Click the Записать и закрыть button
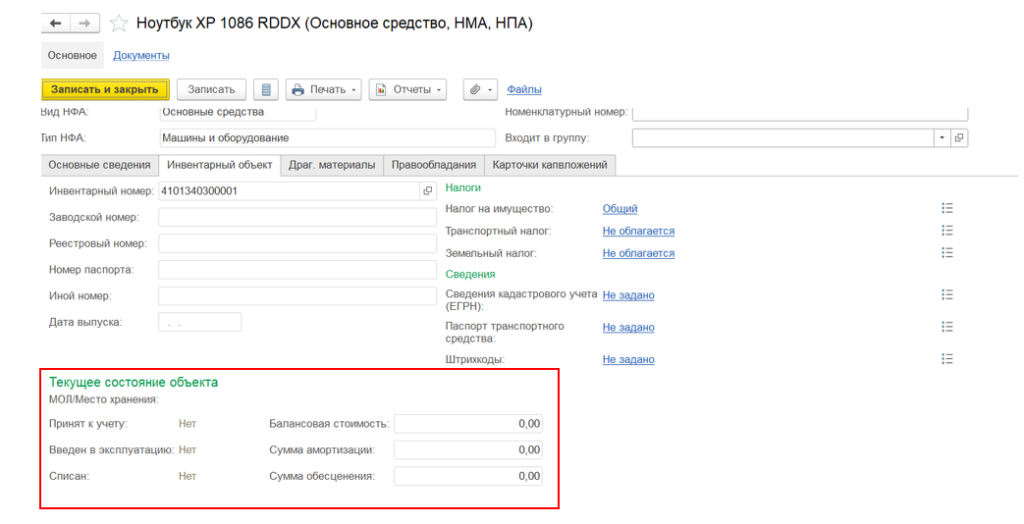Image resolution: width=1024 pixels, height=524 pixels. tap(105, 90)
